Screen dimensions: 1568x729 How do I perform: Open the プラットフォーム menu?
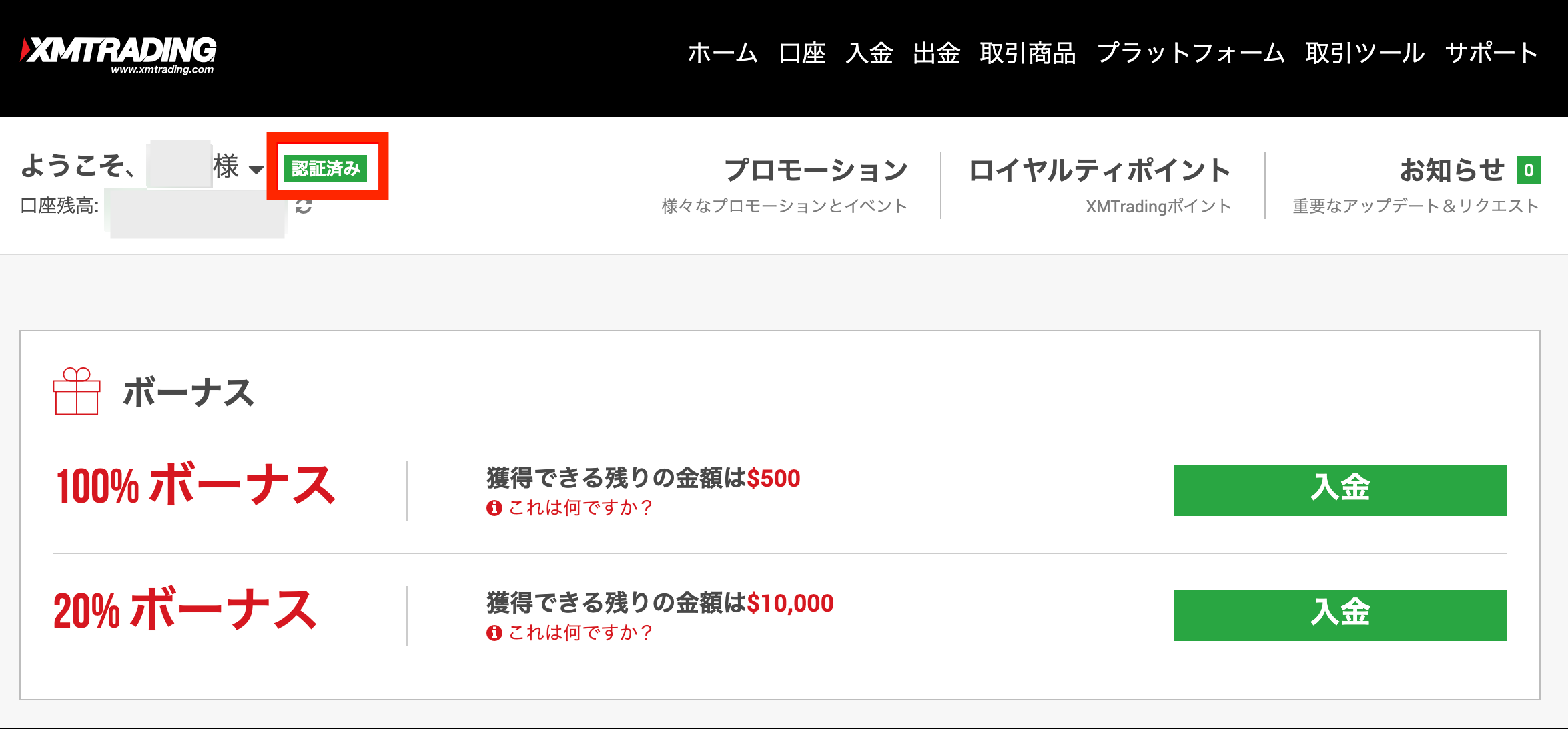1191,53
